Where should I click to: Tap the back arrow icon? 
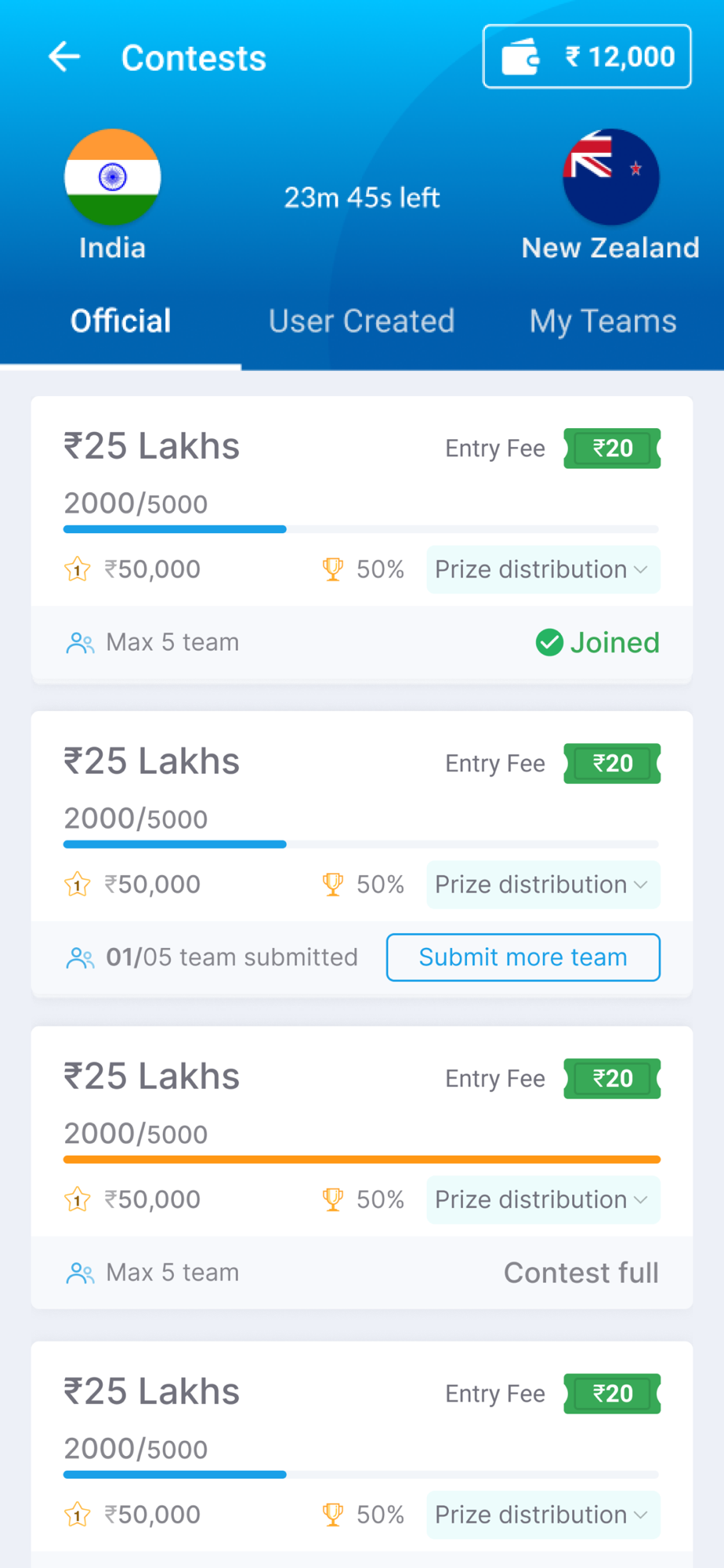pyautogui.click(x=64, y=57)
